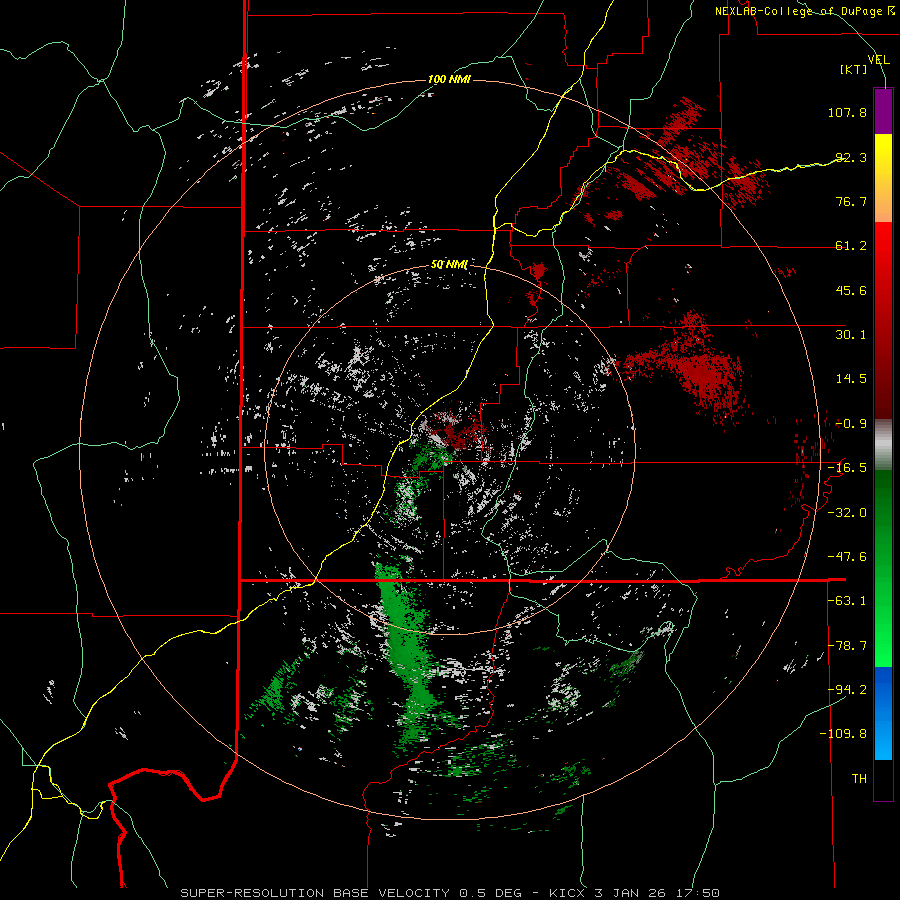Pick the yellow-orange segment of velocity scale
The image size is (900, 900).
883,178
